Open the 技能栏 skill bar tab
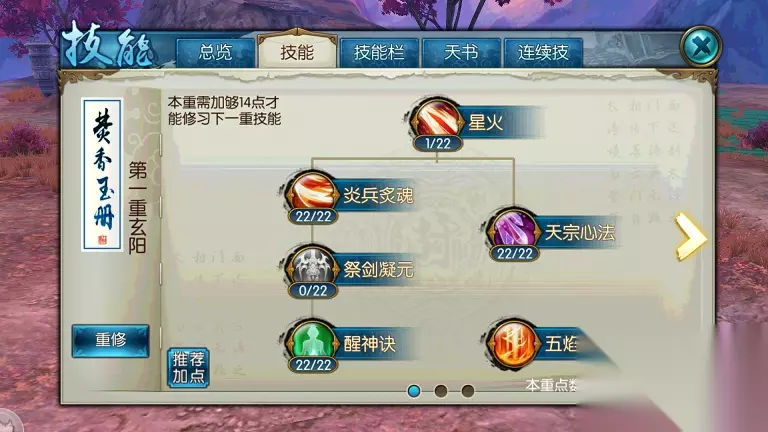 379,52
